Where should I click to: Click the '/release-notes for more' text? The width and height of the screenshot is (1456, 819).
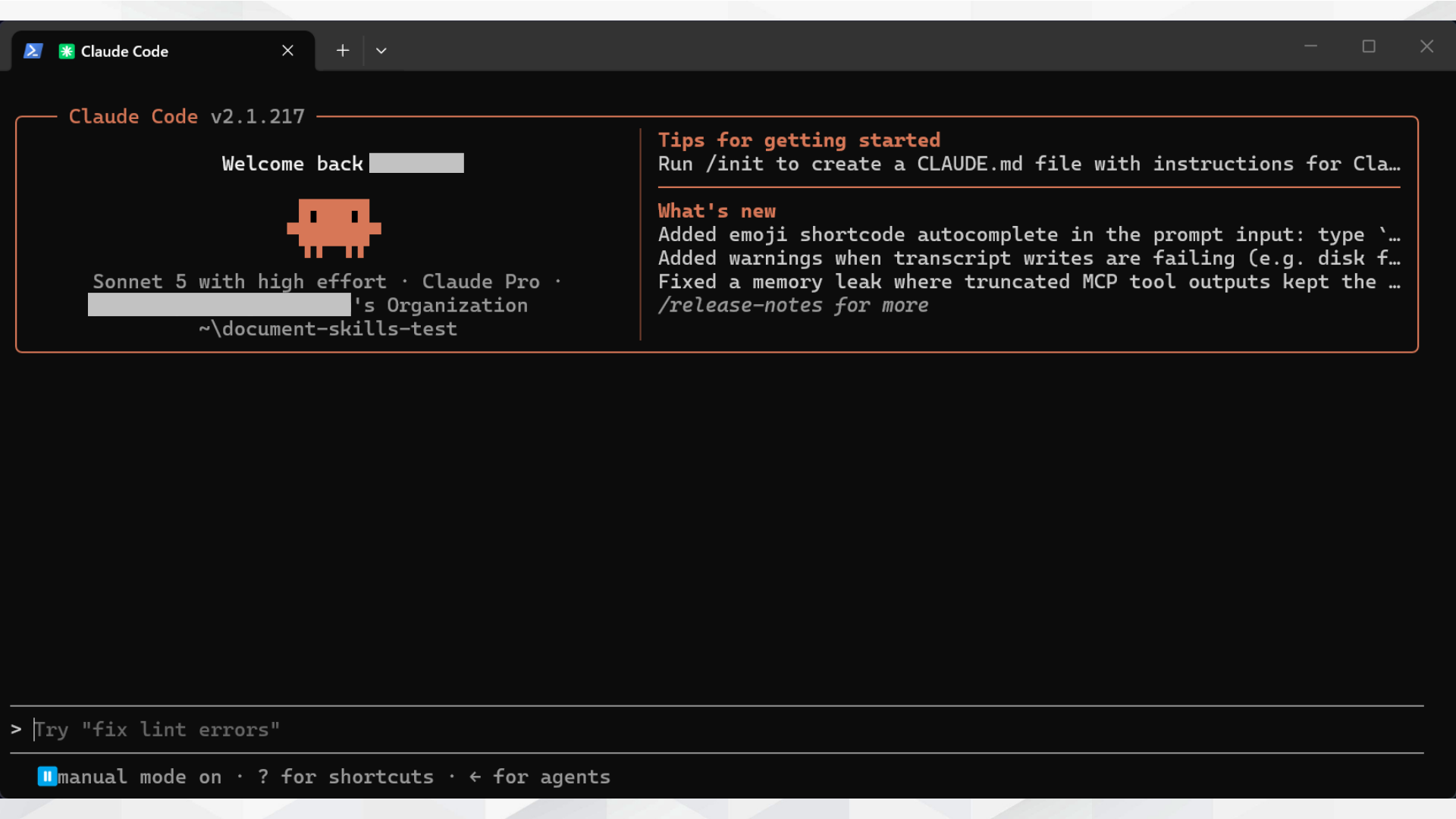(793, 306)
